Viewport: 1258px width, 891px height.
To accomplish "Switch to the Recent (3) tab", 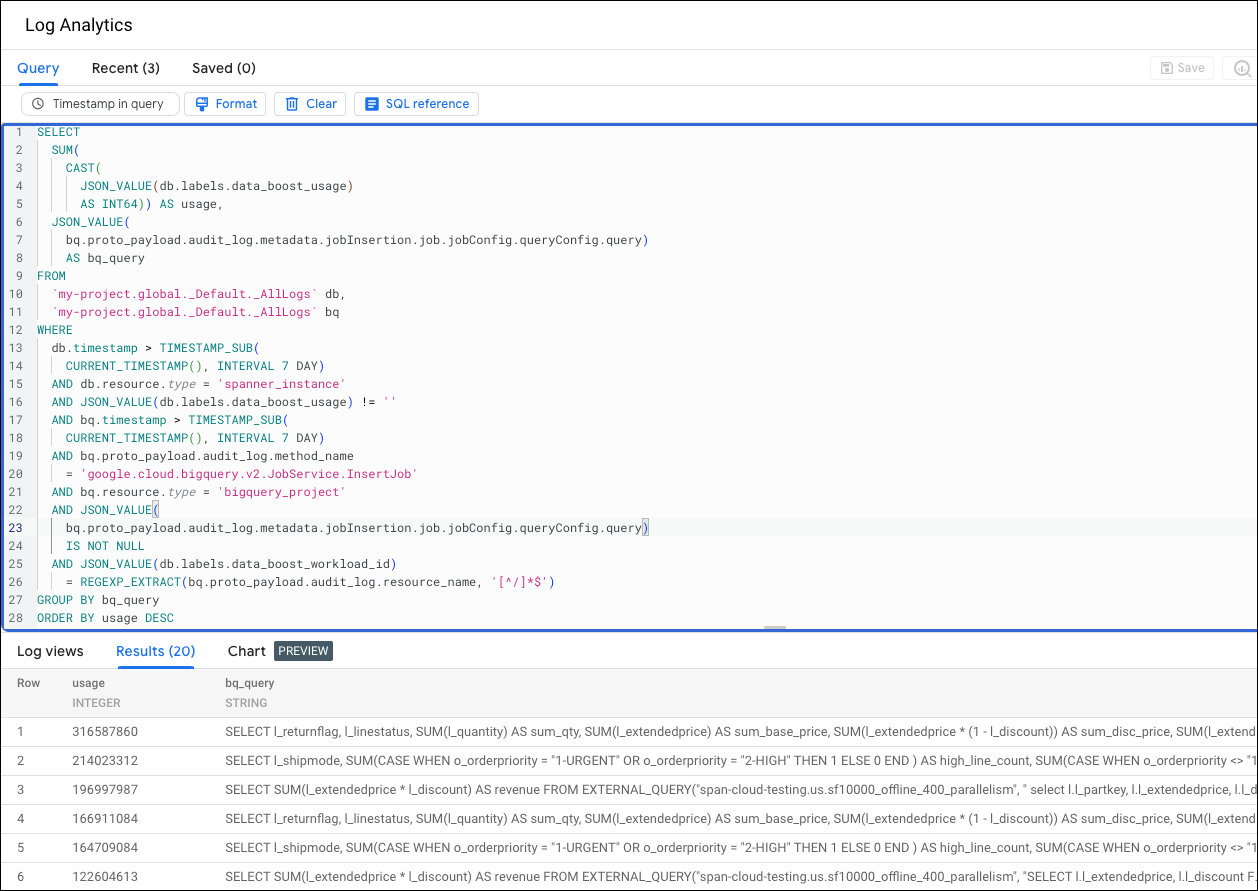I will (125, 68).
